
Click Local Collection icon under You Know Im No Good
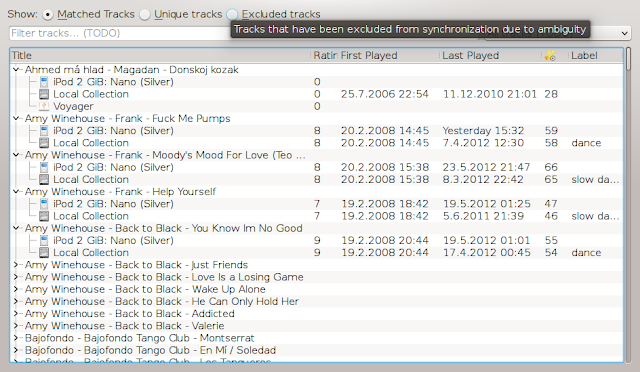44,253
